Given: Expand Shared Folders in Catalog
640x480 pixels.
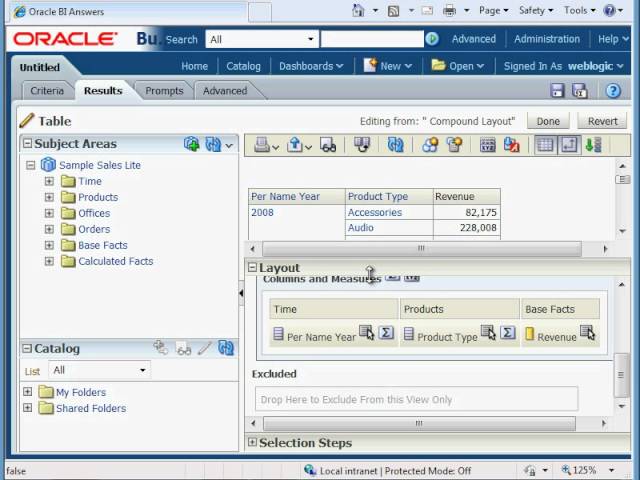Looking at the screenshot, I should click(x=27, y=408).
